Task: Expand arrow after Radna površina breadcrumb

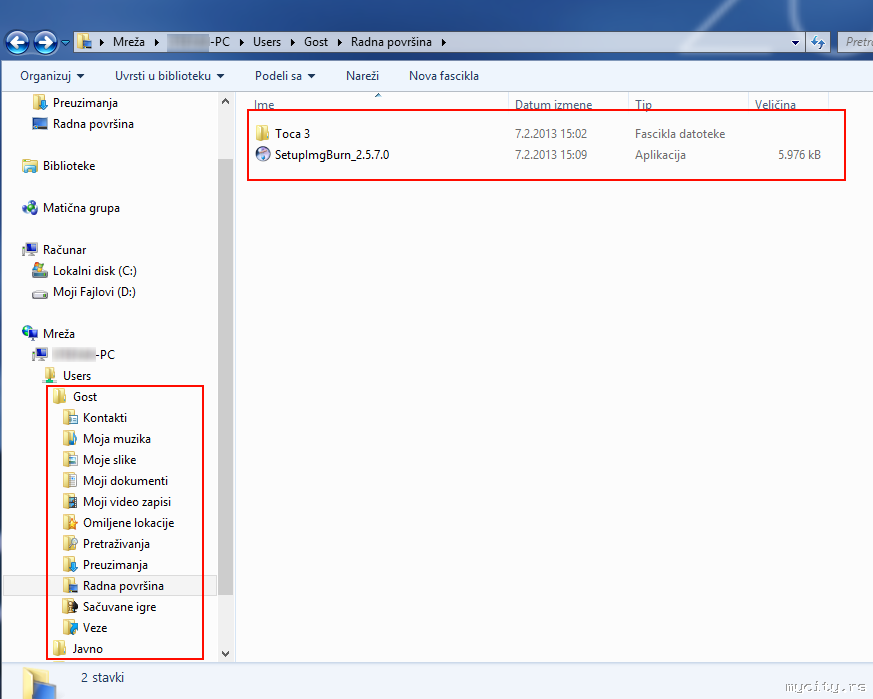Action: click(444, 42)
